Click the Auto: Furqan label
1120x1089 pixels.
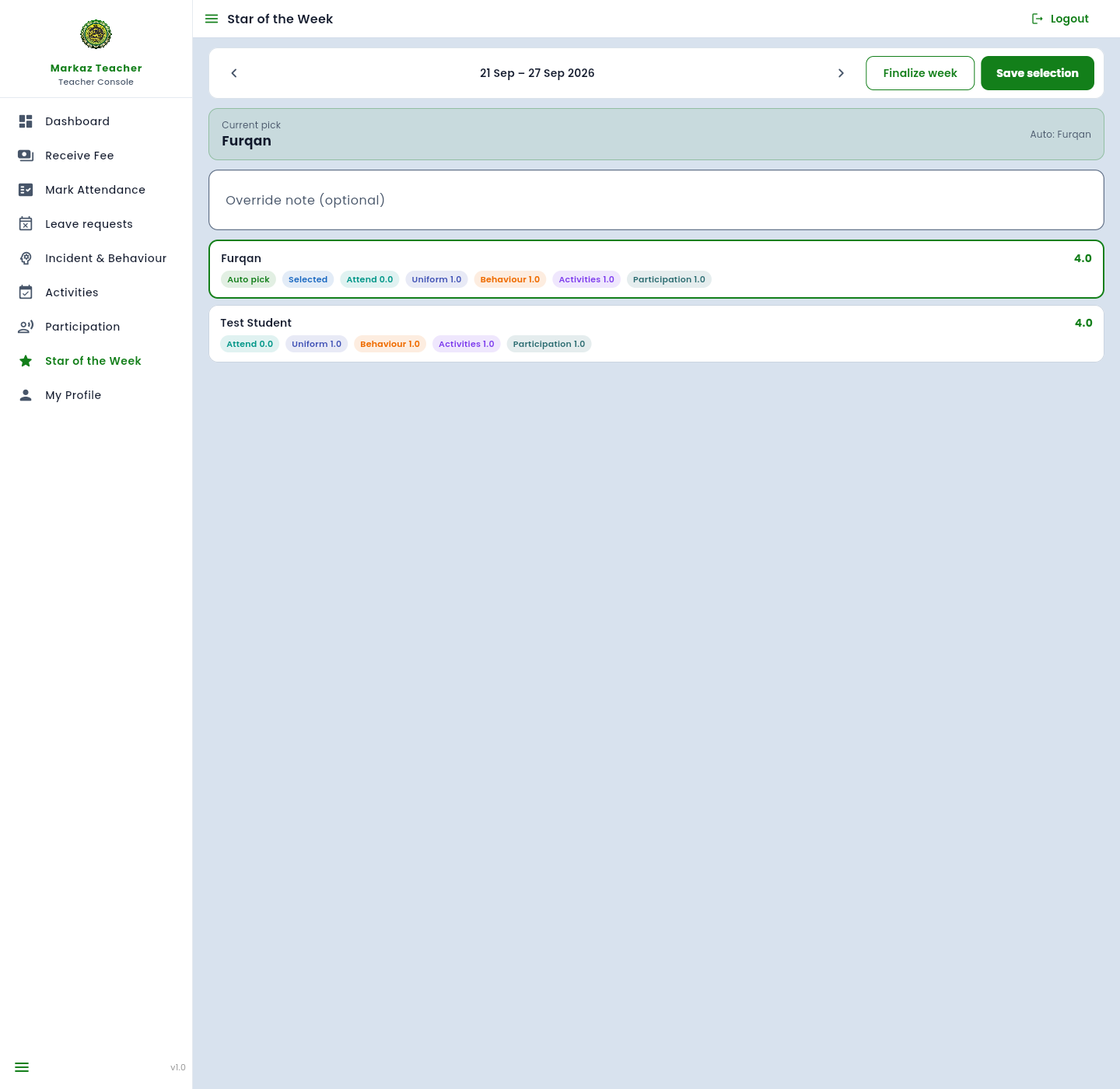point(1060,135)
